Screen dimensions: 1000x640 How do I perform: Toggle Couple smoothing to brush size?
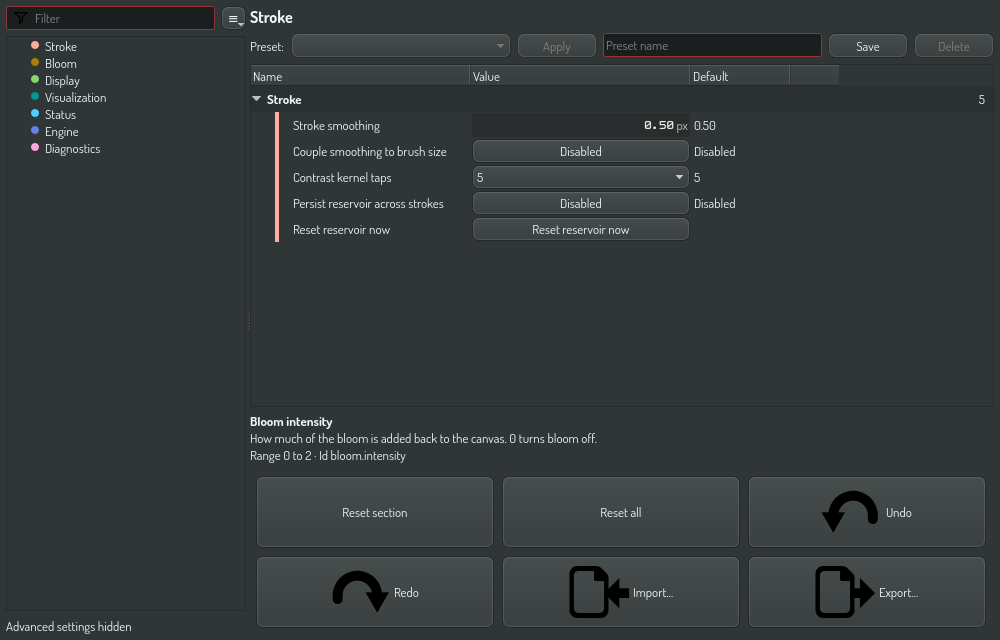[580, 152]
